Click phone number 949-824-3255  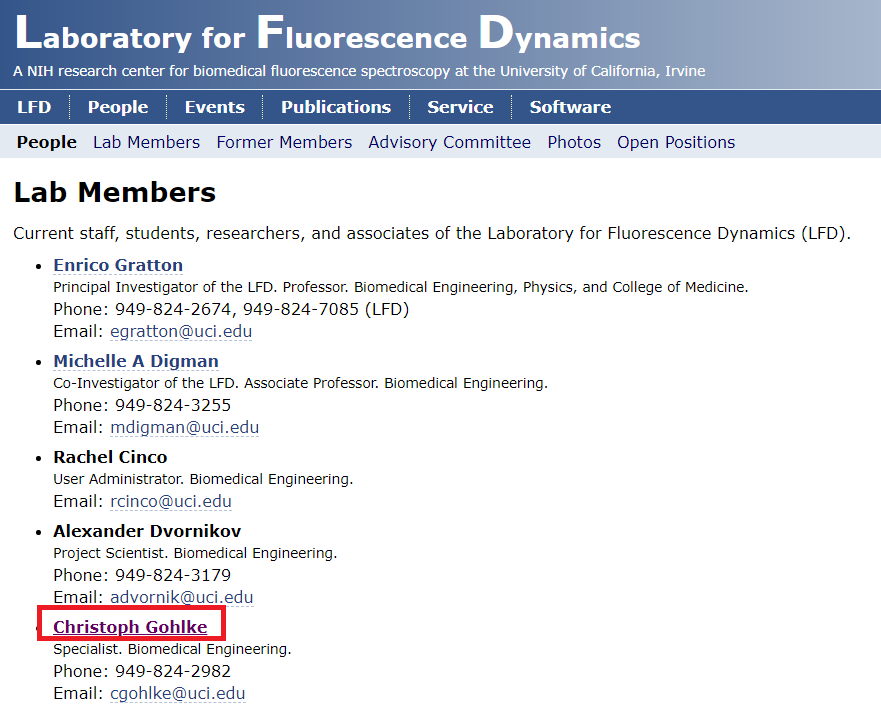[x=173, y=405]
